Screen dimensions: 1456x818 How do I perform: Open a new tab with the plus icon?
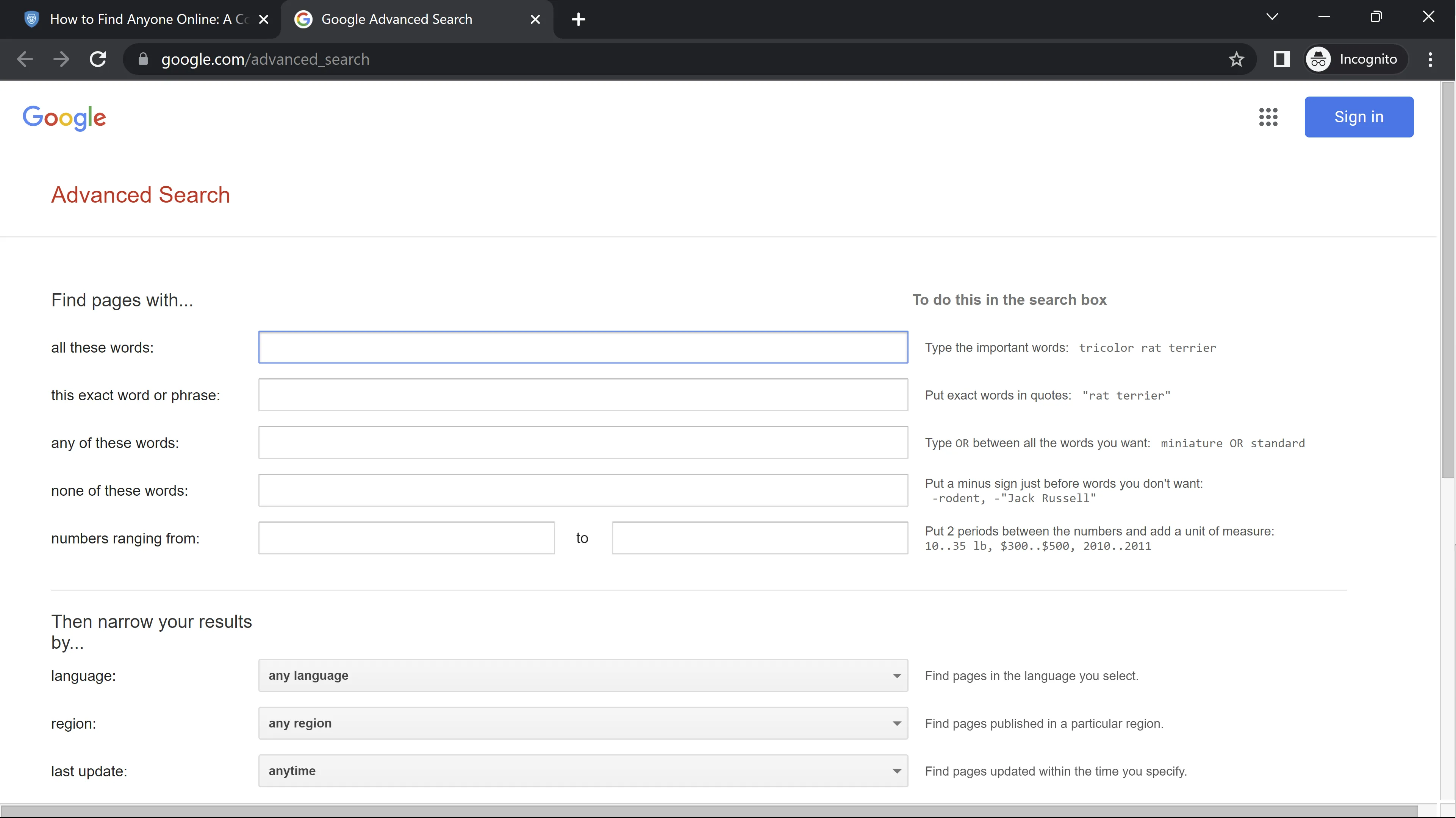tap(578, 20)
